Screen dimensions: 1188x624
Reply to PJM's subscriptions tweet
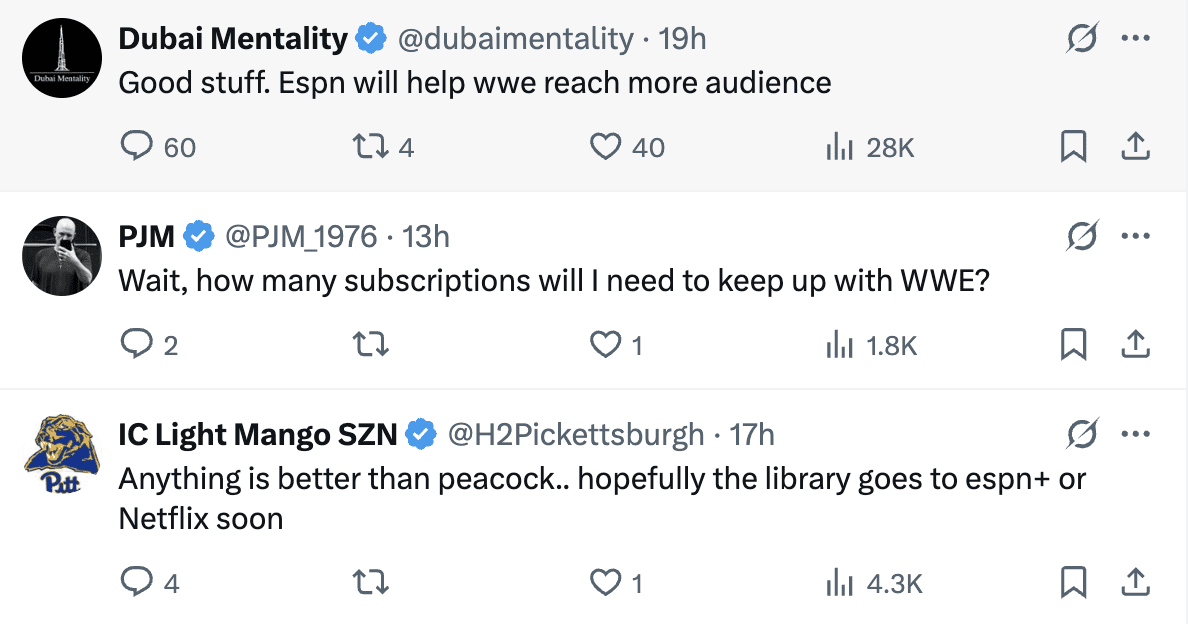click(135, 345)
